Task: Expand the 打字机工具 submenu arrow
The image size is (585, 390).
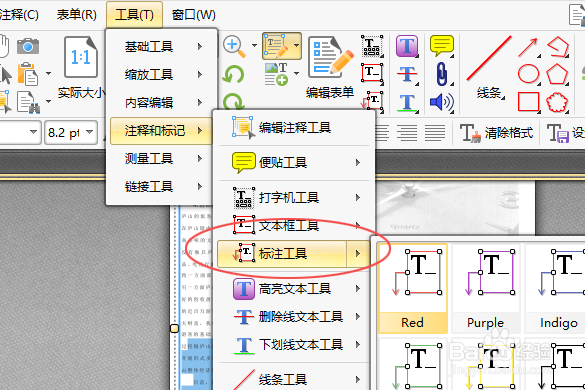Action: [x=358, y=197]
